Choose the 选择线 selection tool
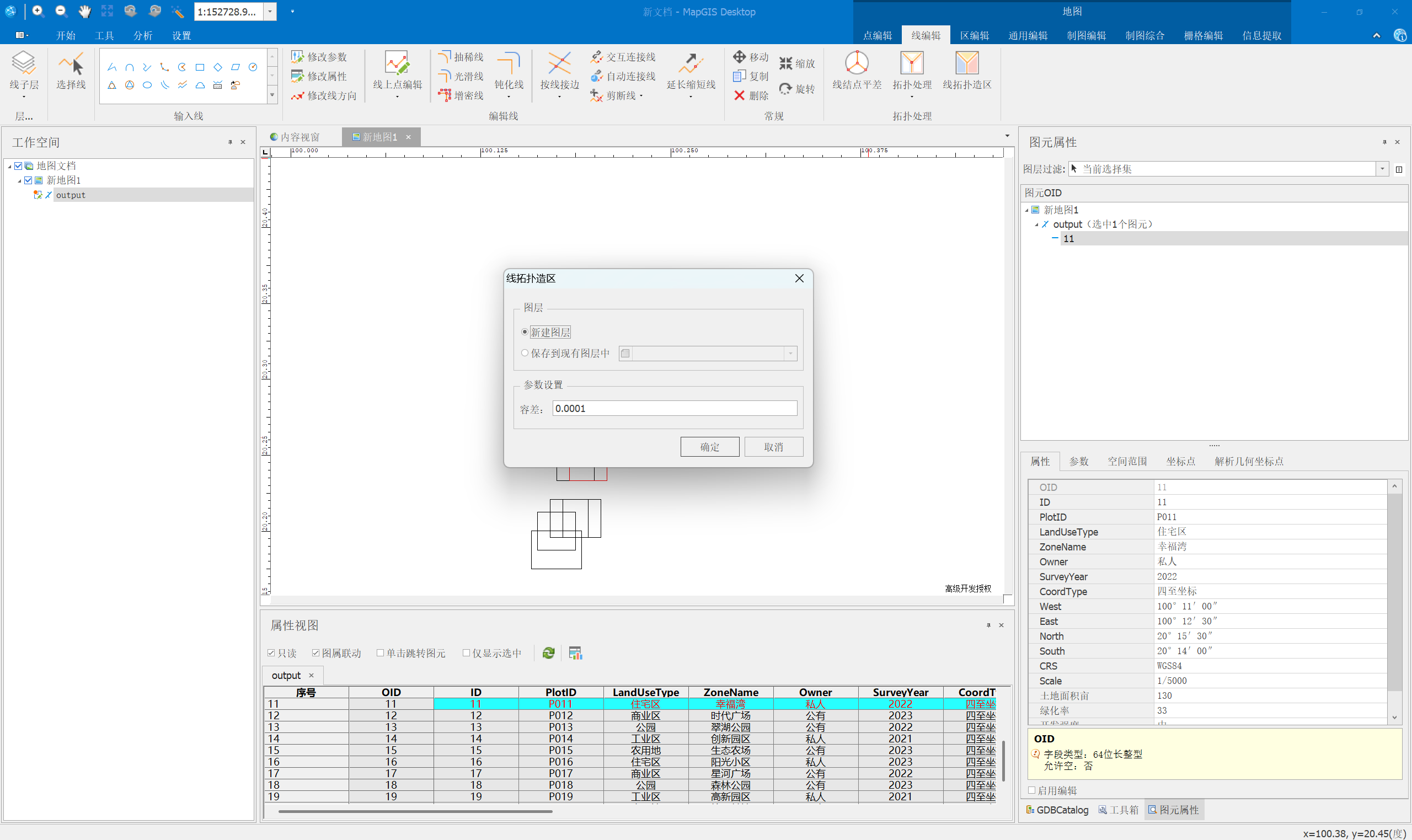 71,64
